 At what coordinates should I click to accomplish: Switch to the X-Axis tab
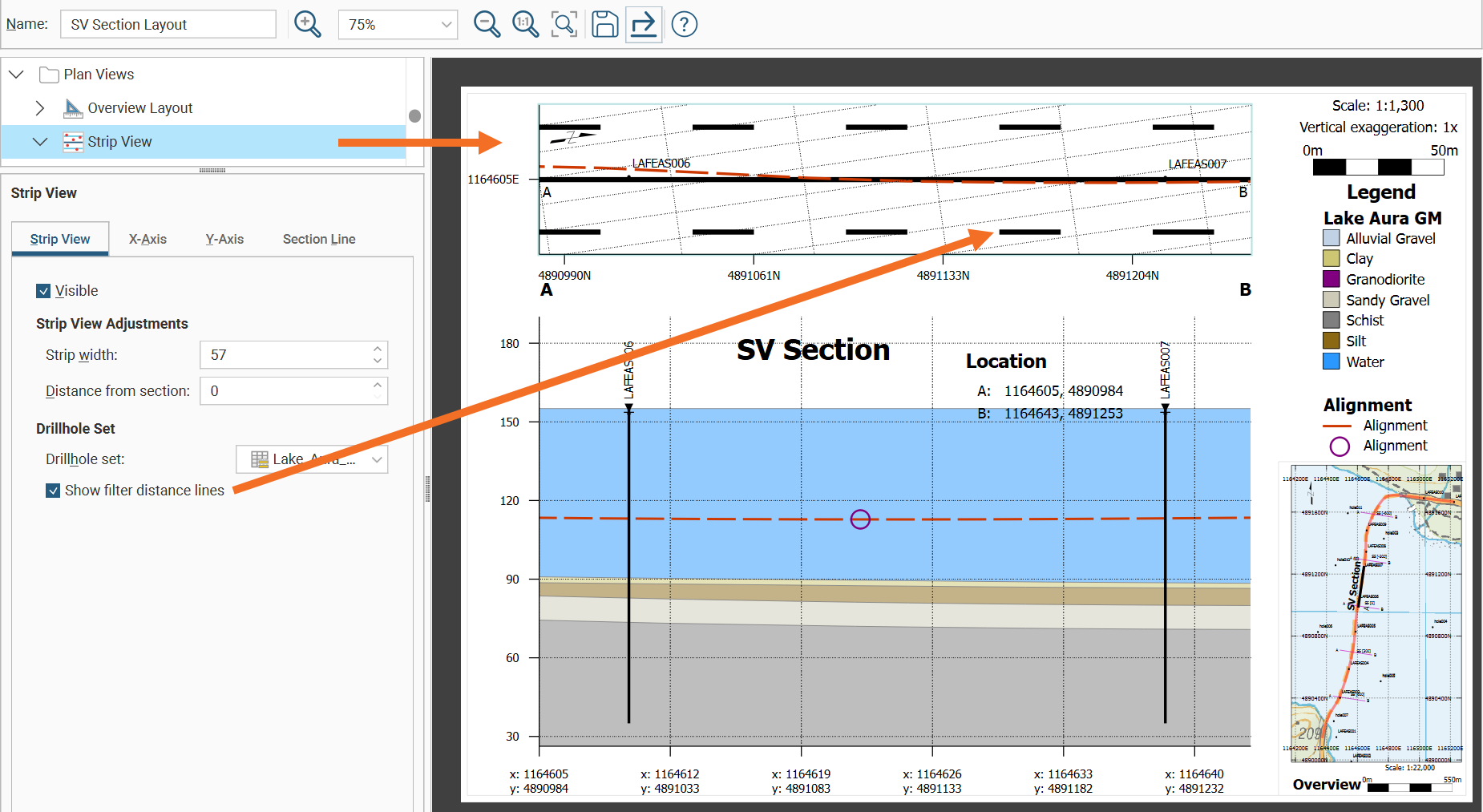coord(147,239)
